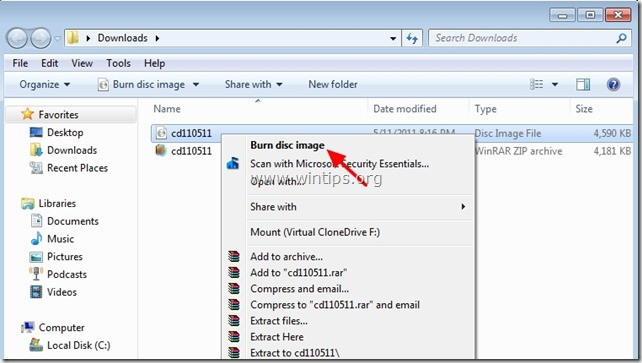Select Compress and email... option

299,289
